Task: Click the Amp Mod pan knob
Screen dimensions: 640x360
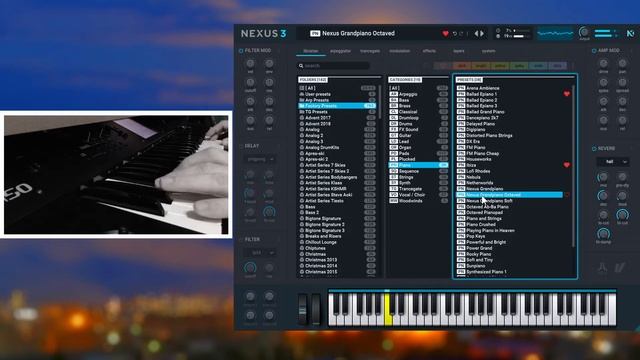Action: click(622, 63)
